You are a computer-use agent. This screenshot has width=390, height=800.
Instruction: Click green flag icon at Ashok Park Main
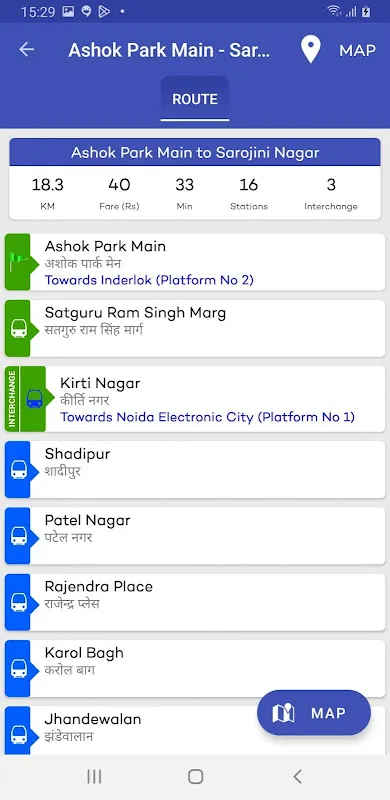19,262
